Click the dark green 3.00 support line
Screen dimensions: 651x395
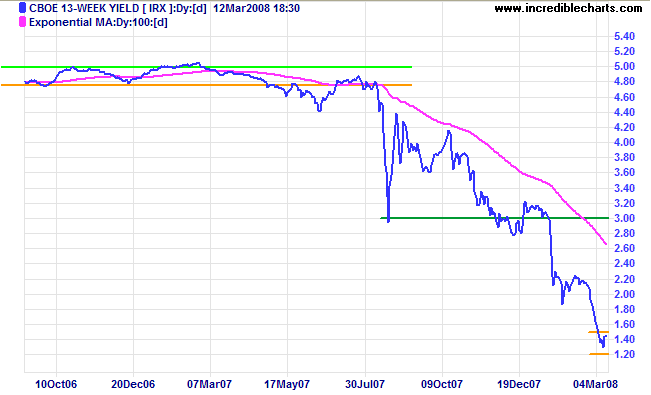[494, 218]
